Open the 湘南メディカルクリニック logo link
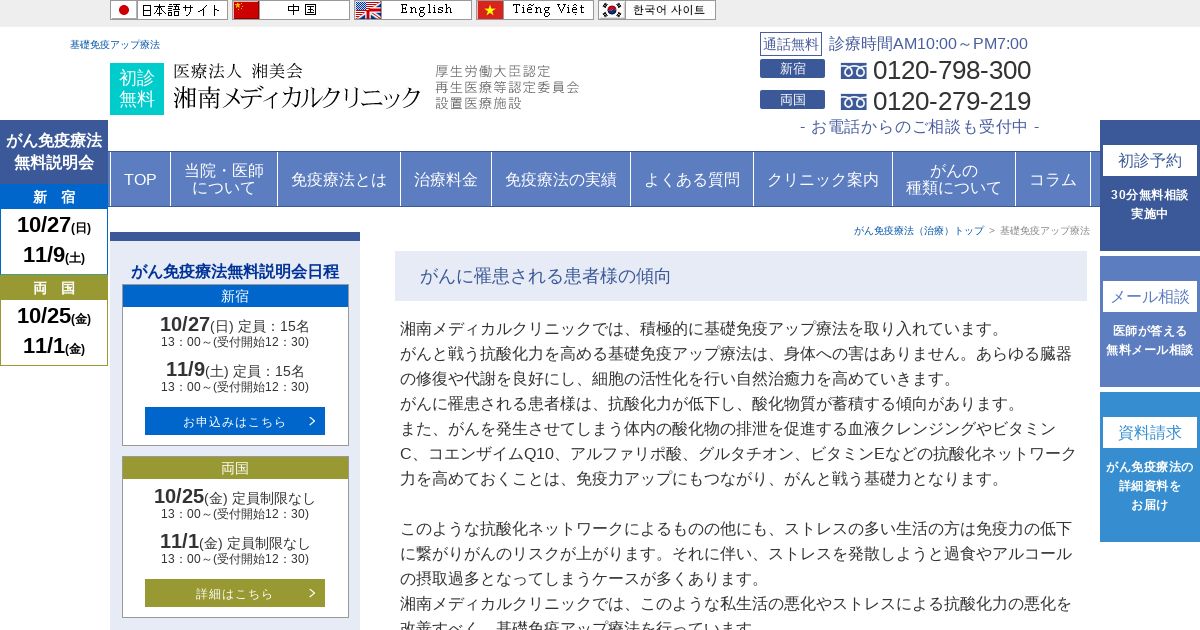Viewport: 1200px width, 630px height. [x=298, y=88]
